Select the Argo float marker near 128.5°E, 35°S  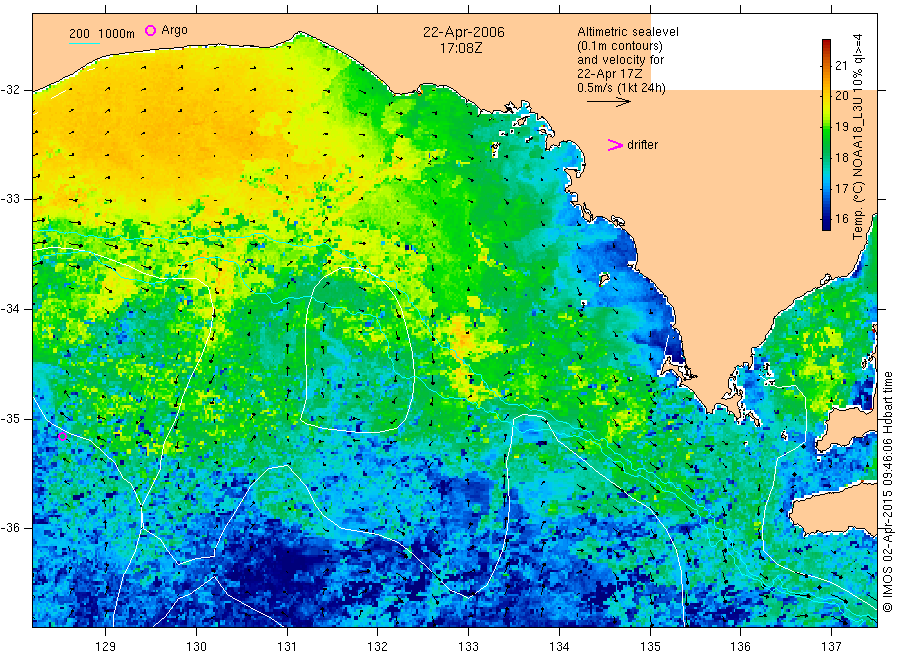click(63, 437)
